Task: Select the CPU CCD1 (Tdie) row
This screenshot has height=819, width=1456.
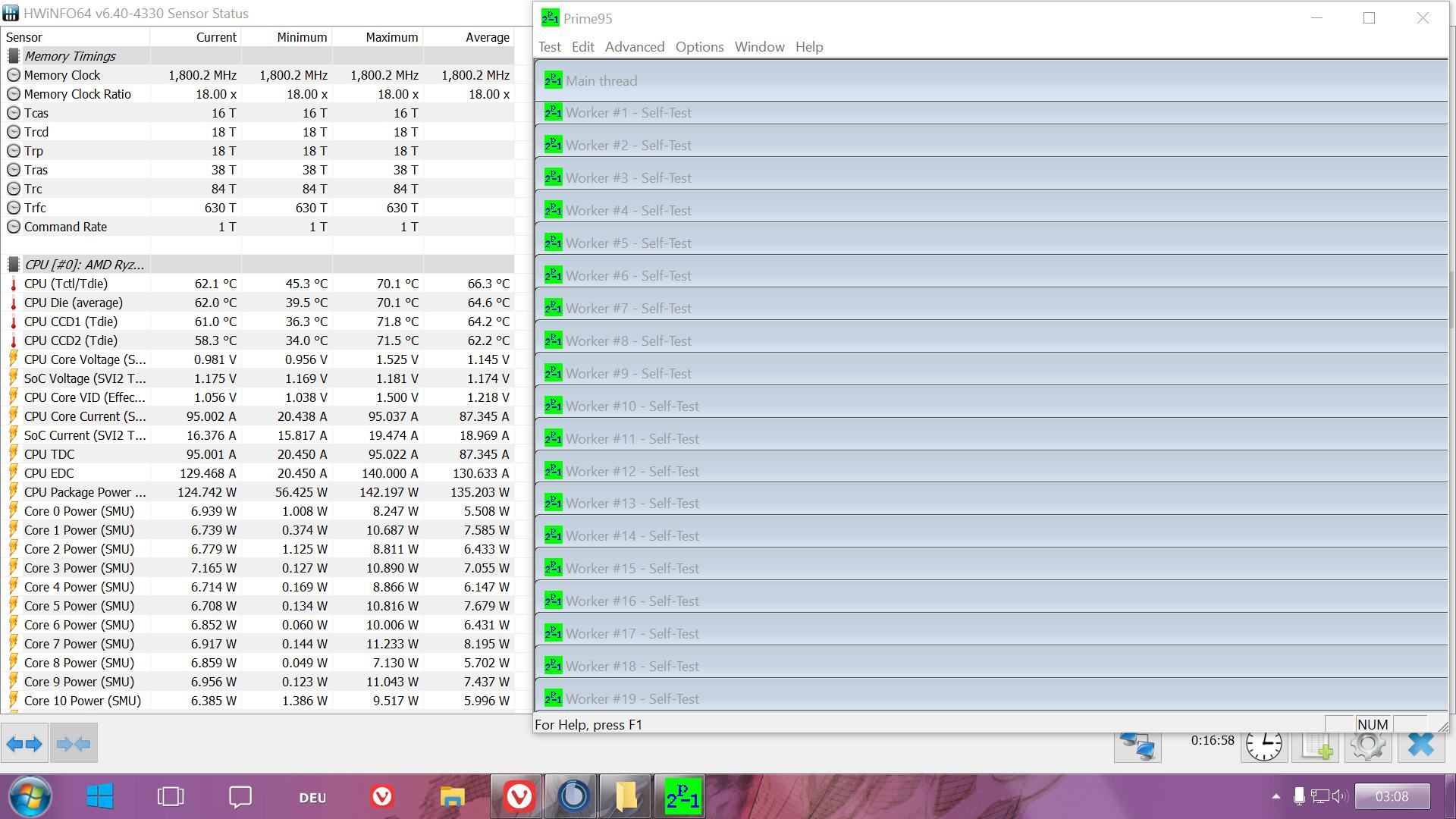Action: pos(258,322)
